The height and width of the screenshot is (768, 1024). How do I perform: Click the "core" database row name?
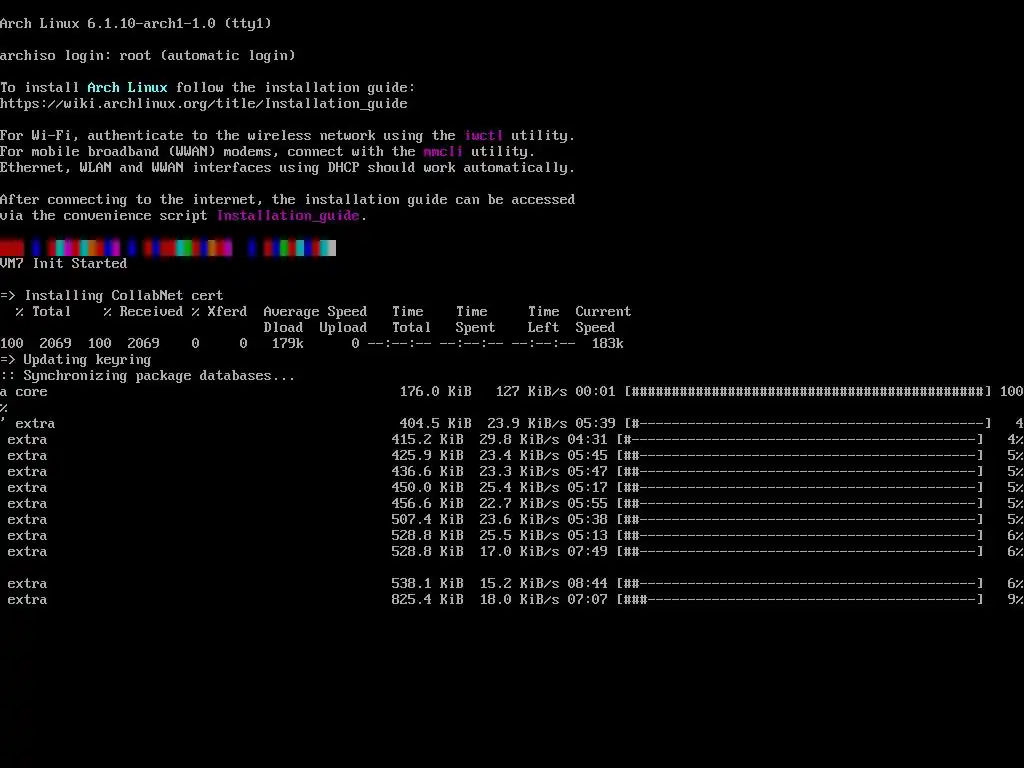pos(31,392)
